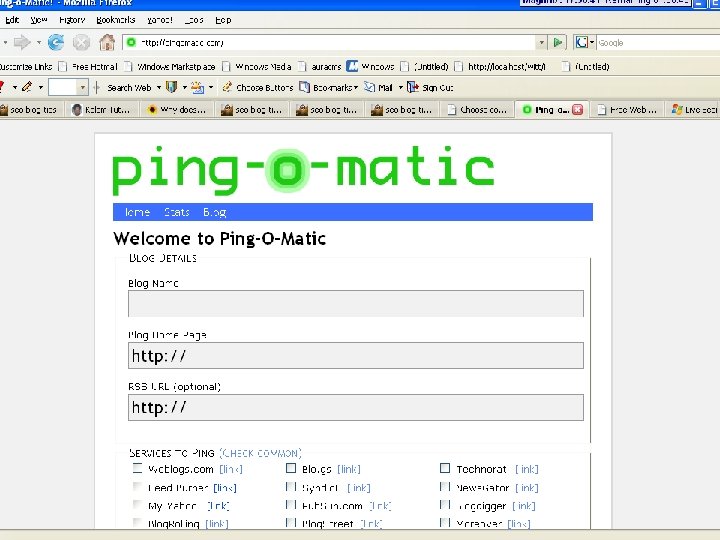Open the pencil tool dropdown arrow
720x540 pixels.
[x=40, y=87]
